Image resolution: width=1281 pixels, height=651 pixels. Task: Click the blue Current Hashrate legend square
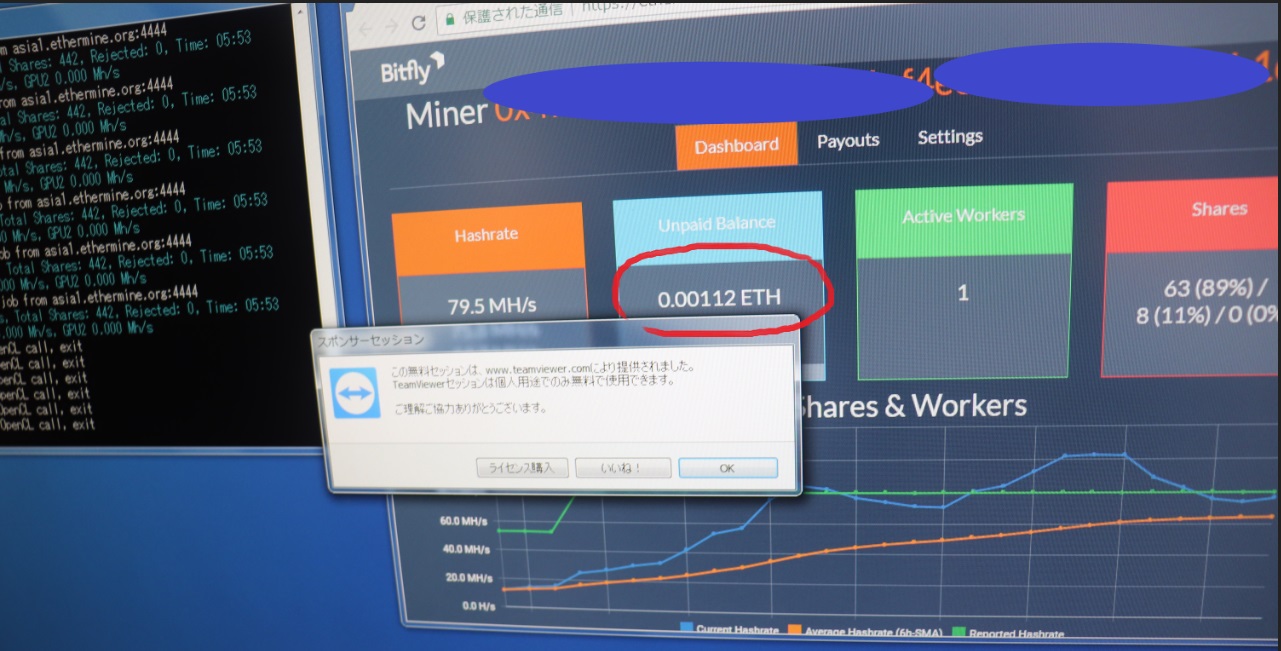[x=687, y=628]
